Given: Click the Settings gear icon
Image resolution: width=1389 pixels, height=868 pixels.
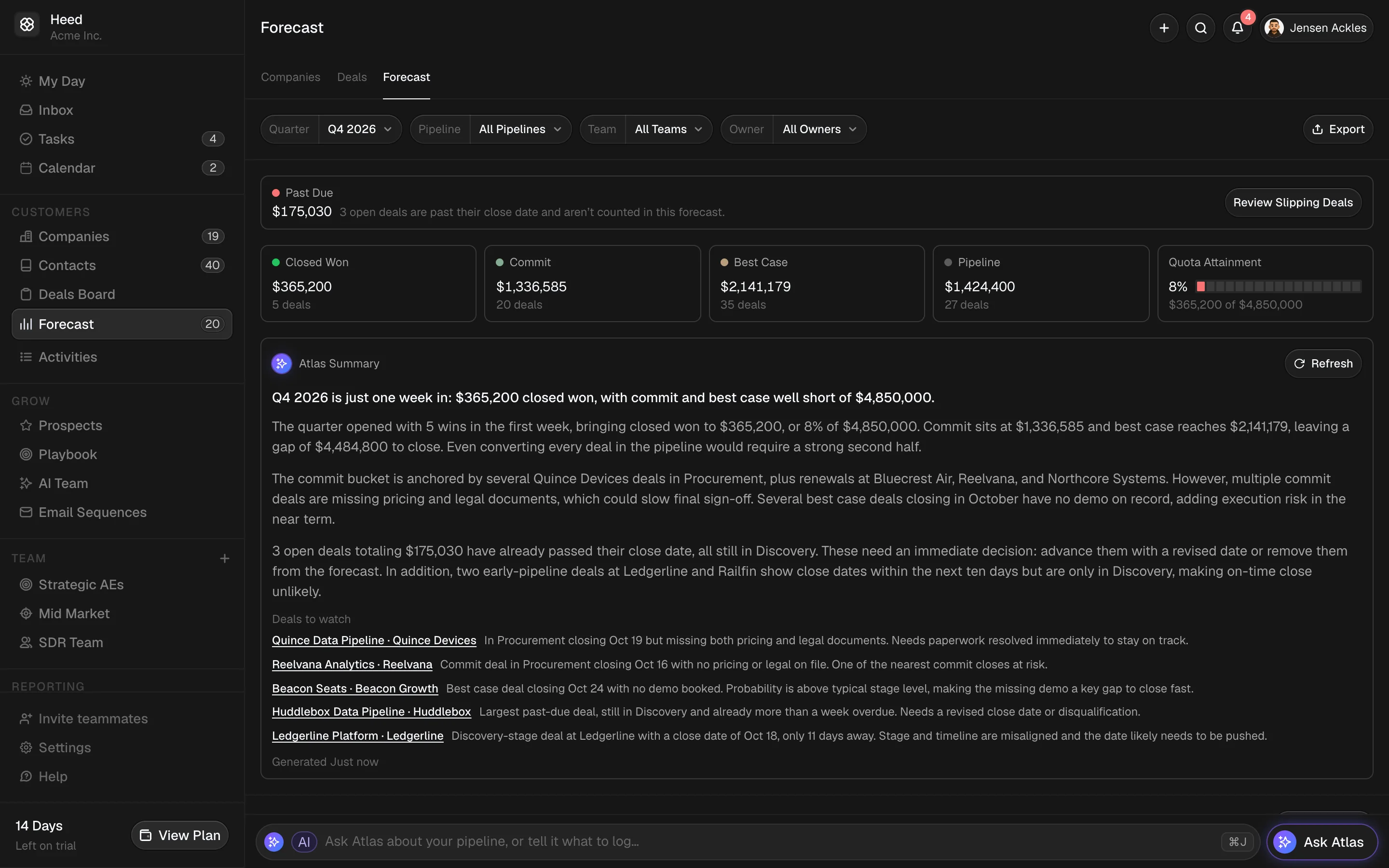Looking at the screenshot, I should 26,747.
